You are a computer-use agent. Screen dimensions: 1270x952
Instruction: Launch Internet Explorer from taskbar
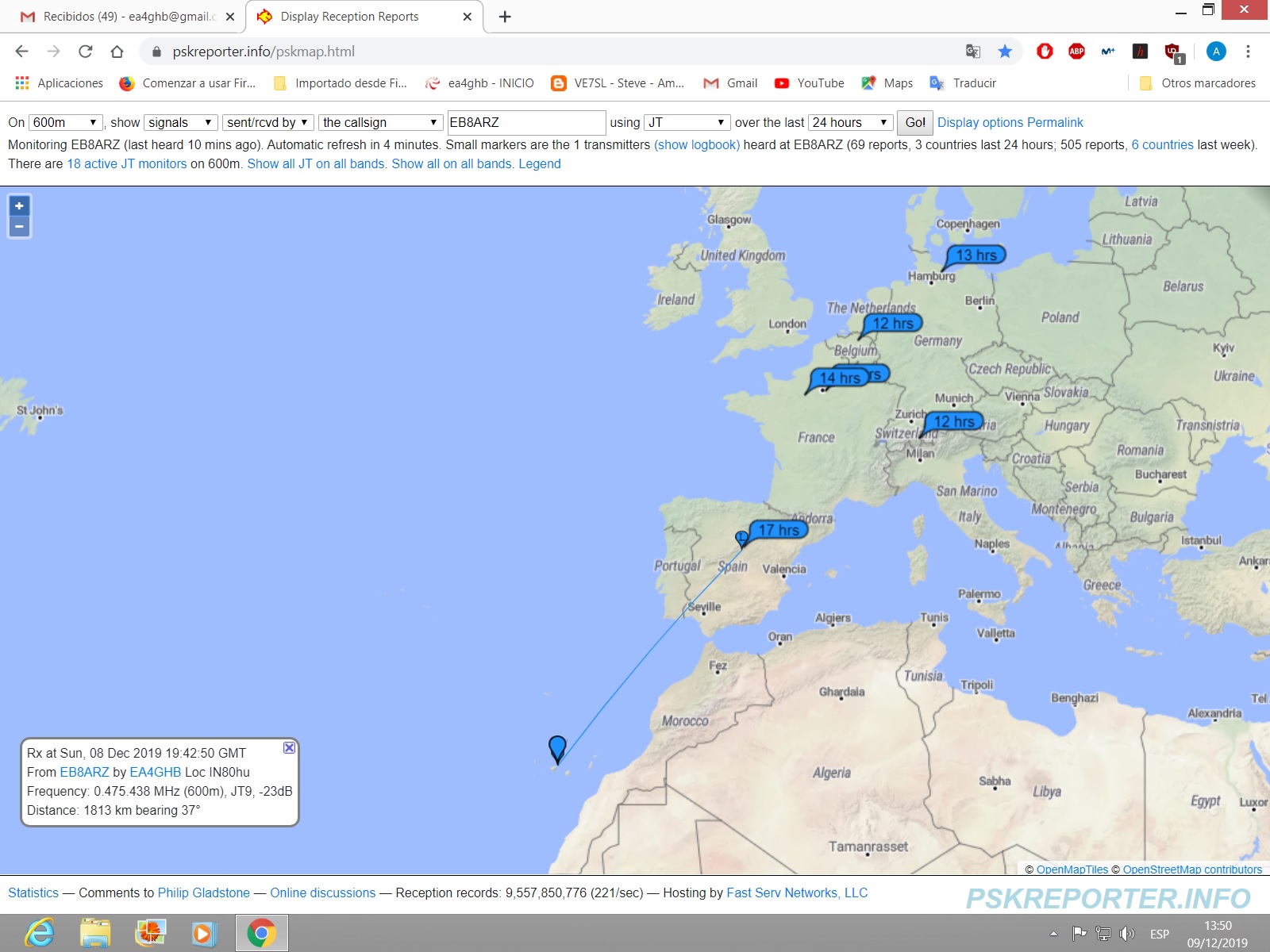40,933
